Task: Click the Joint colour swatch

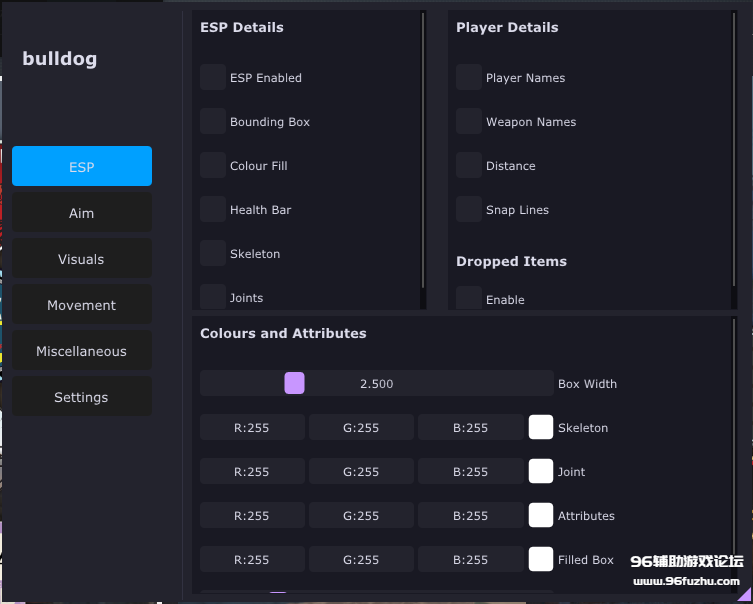Action: point(541,472)
